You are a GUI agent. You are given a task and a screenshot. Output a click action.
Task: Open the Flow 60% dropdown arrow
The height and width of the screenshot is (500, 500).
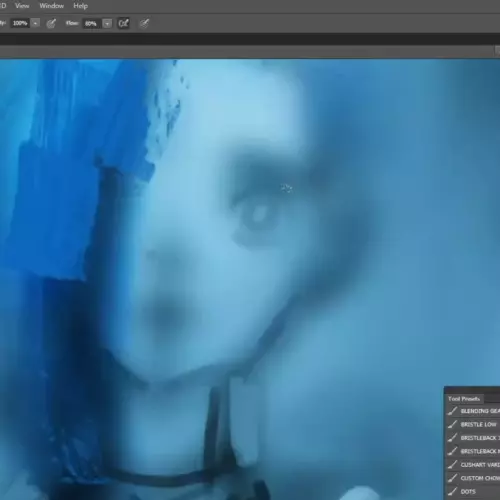pos(107,24)
